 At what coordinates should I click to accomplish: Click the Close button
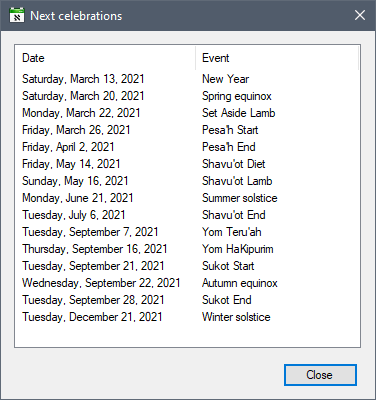pos(320,375)
